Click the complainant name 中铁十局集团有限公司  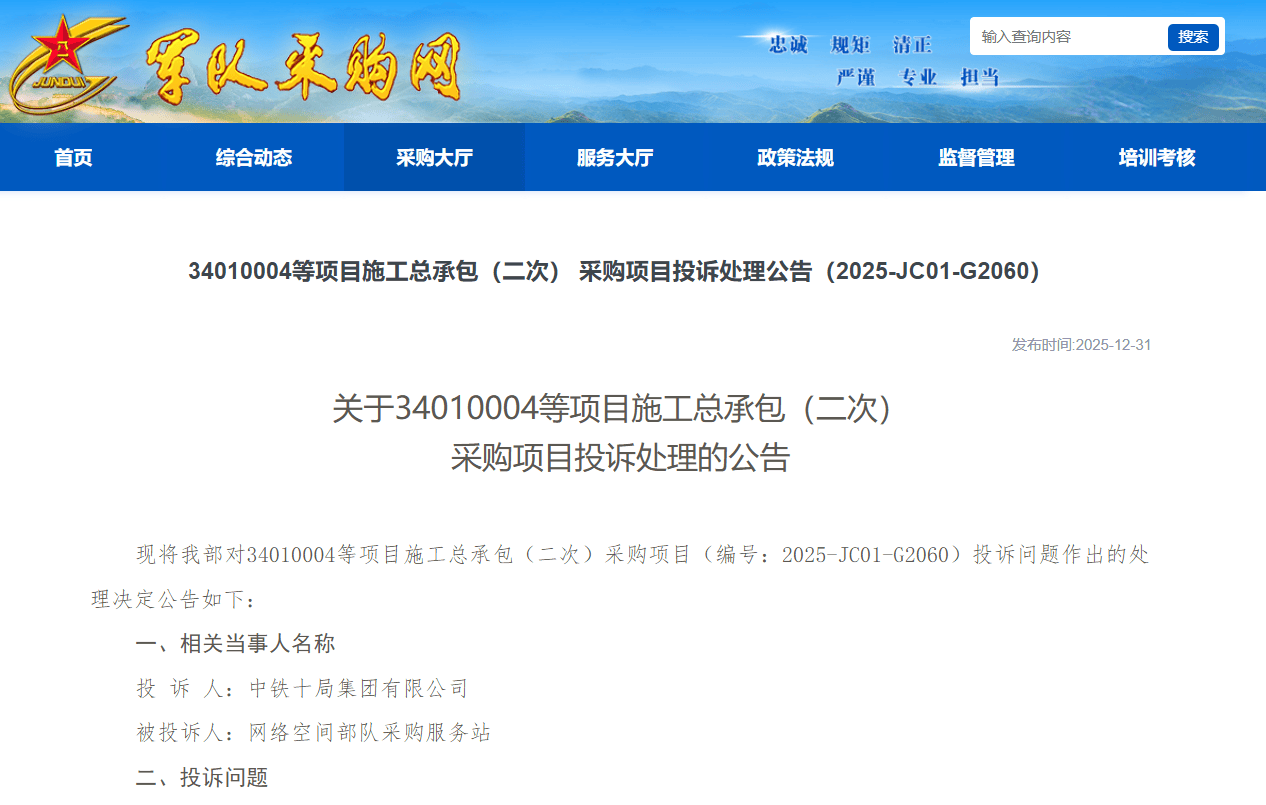click(359, 688)
